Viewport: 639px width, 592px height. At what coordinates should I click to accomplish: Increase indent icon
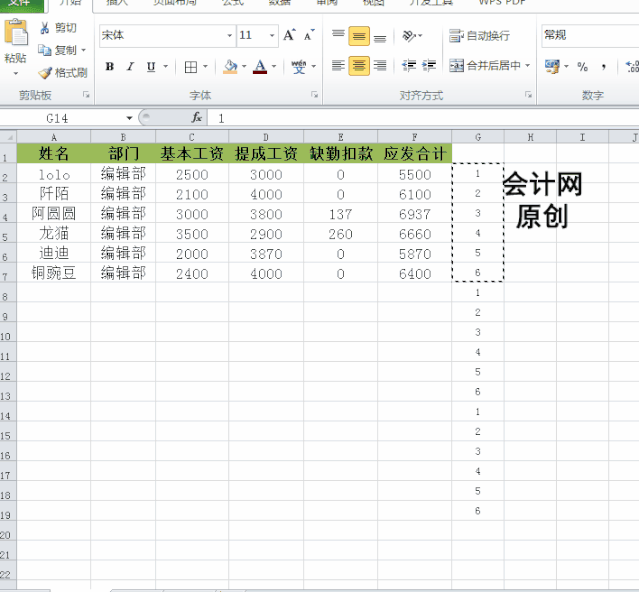click(429, 66)
